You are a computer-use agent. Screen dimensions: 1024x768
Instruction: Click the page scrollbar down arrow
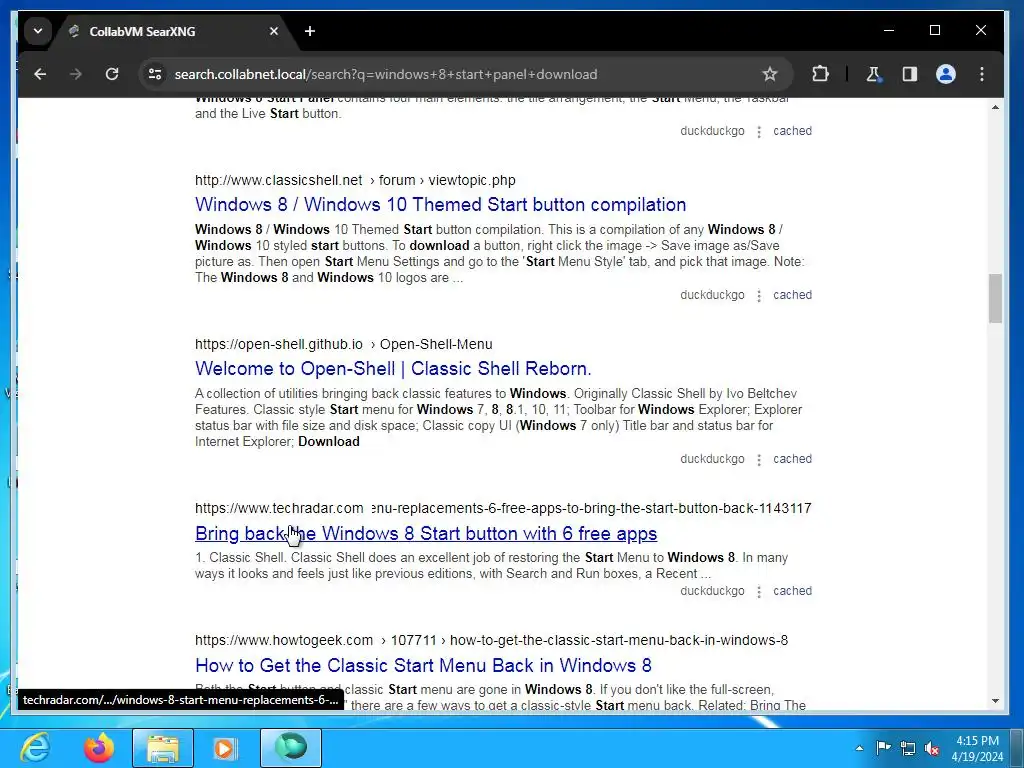(995, 701)
